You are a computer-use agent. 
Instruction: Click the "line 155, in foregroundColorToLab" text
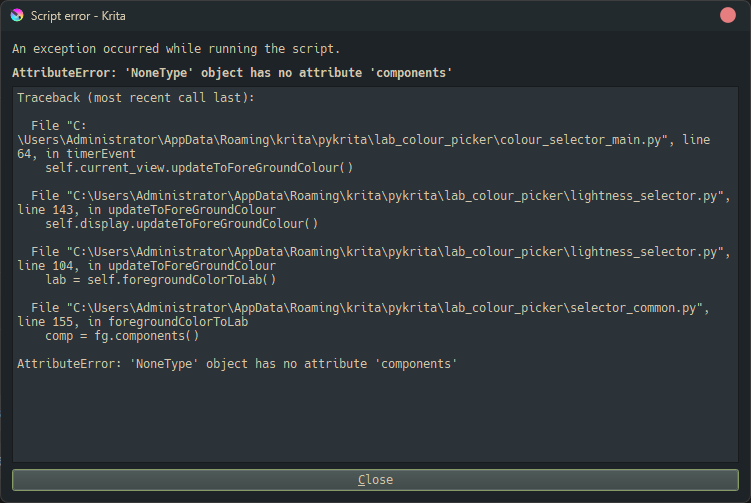coord(132,322)
